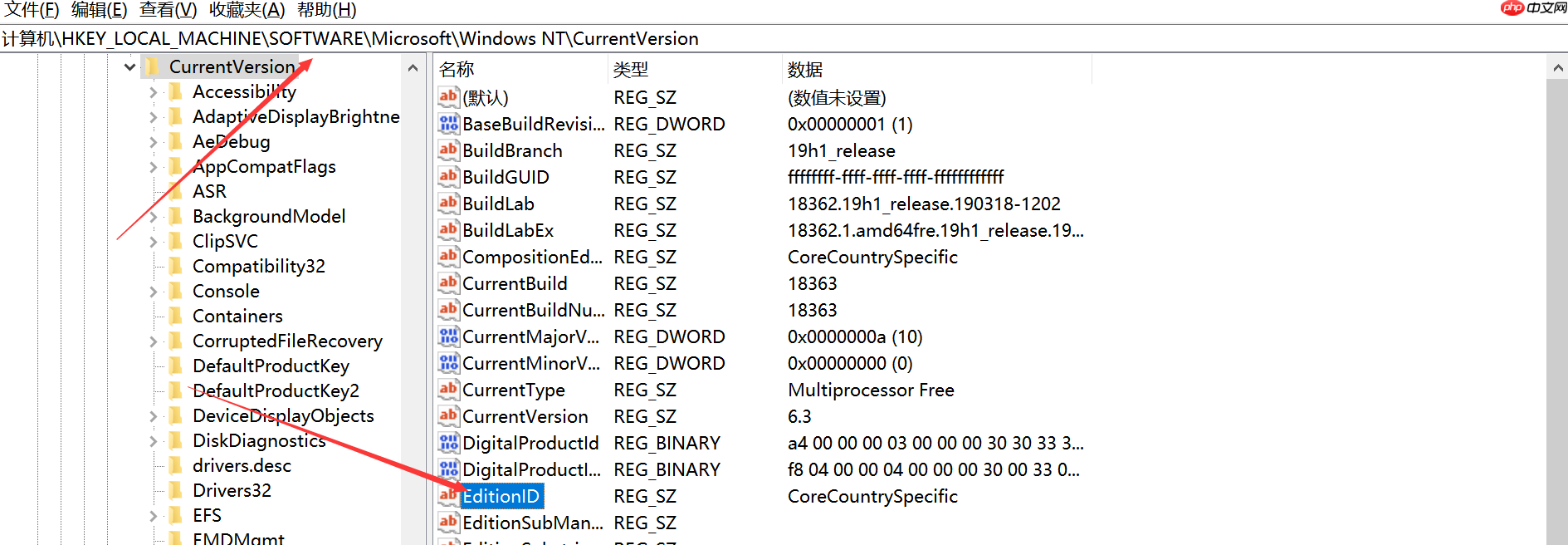This screenshot has width=1568, height=545.
Task: Select the AppCompatFlags key
Action: coord(264,166)
